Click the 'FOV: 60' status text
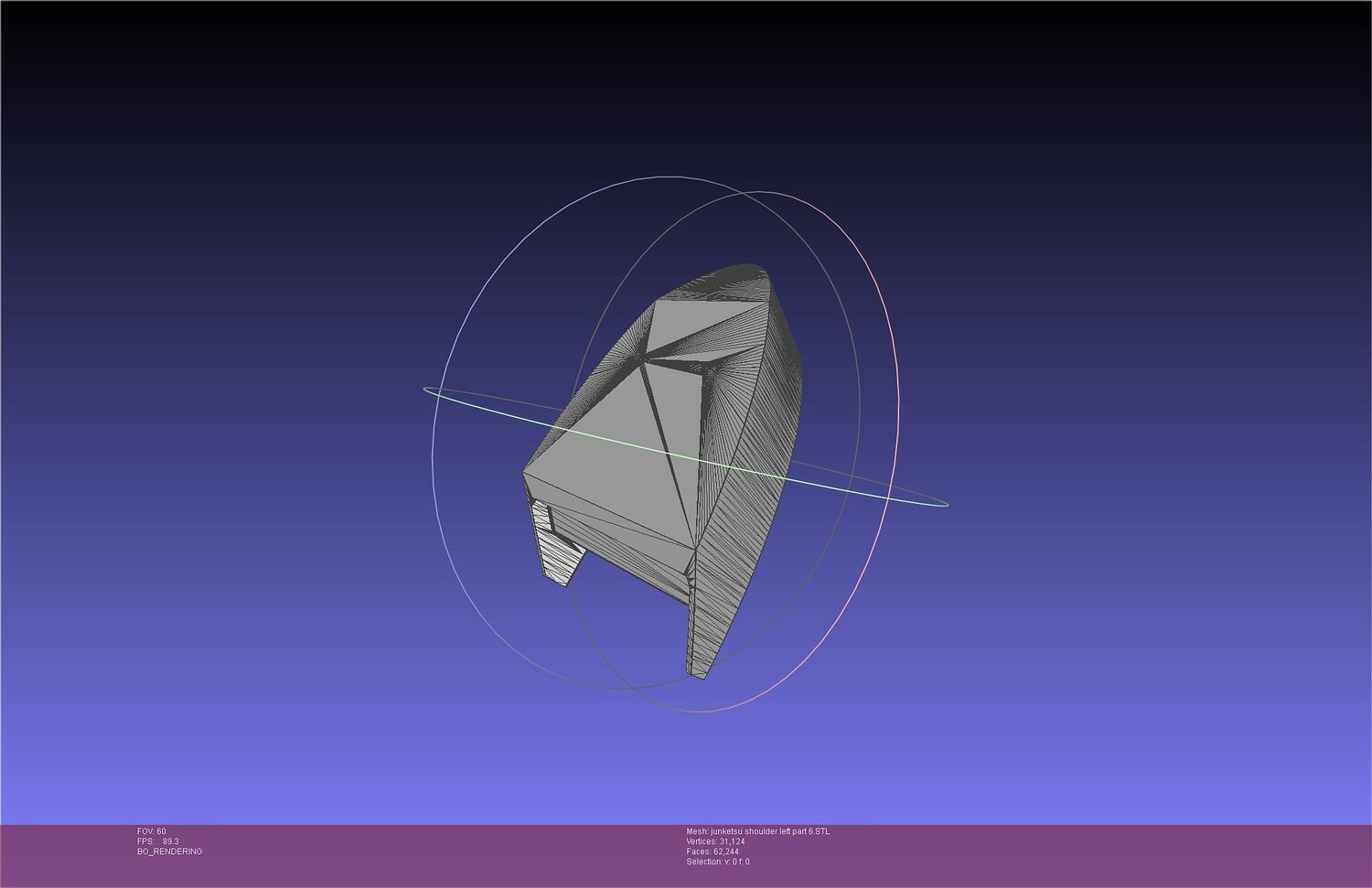 click(x=152, y=831)
